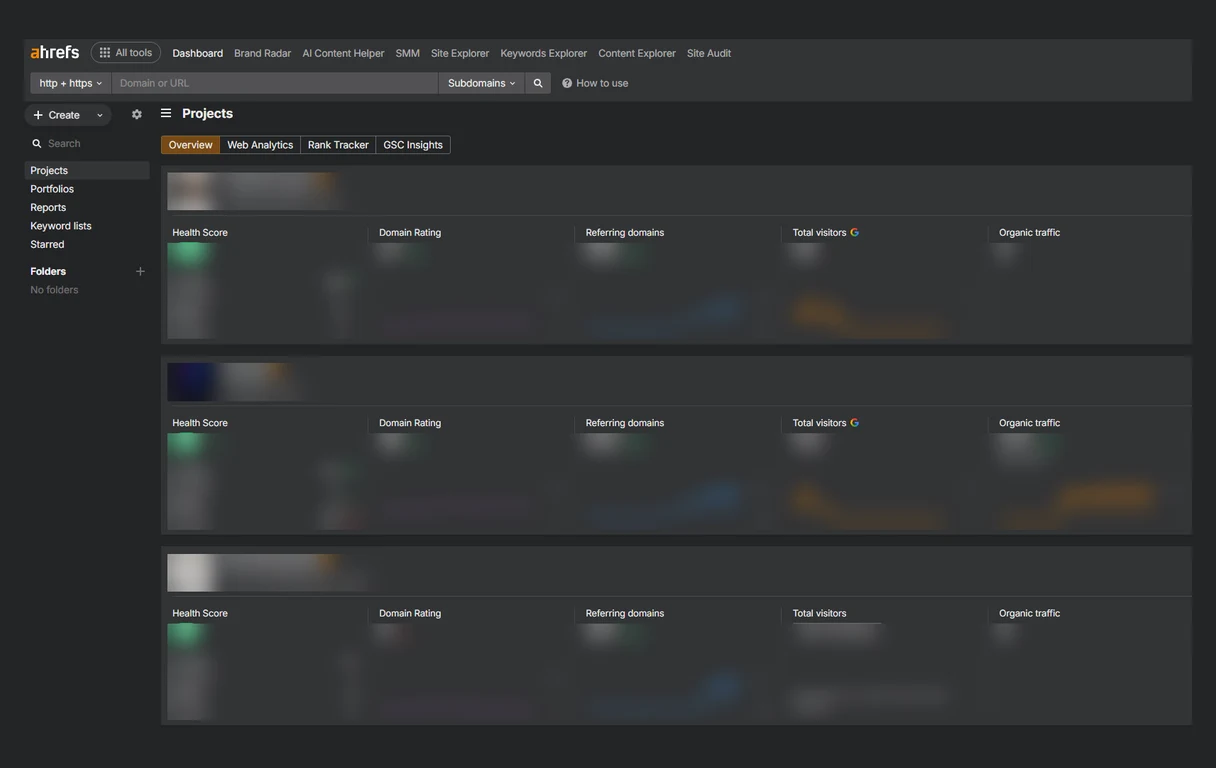Switch to the Overview tab
This screenshot has width=1216, height=768.
point(191,145)
